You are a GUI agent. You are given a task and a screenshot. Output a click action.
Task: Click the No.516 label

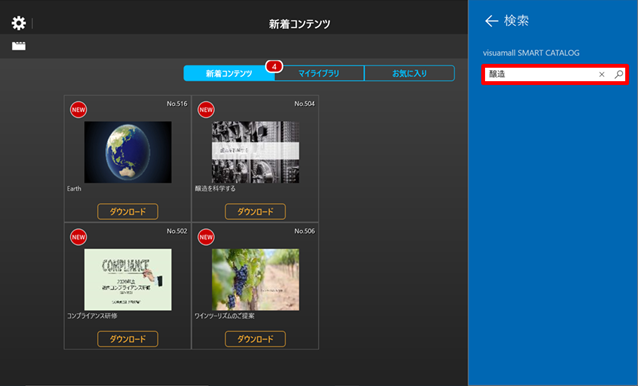click(177, 104)
